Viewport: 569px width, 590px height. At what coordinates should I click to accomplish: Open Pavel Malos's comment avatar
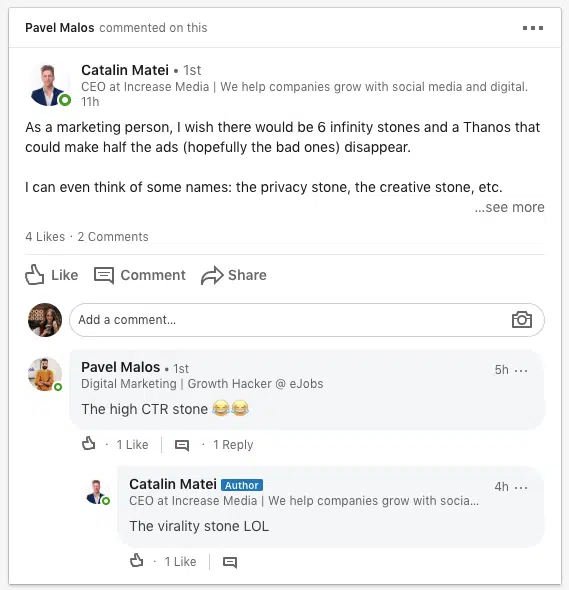pyautogui.click(x=45, y=374)
